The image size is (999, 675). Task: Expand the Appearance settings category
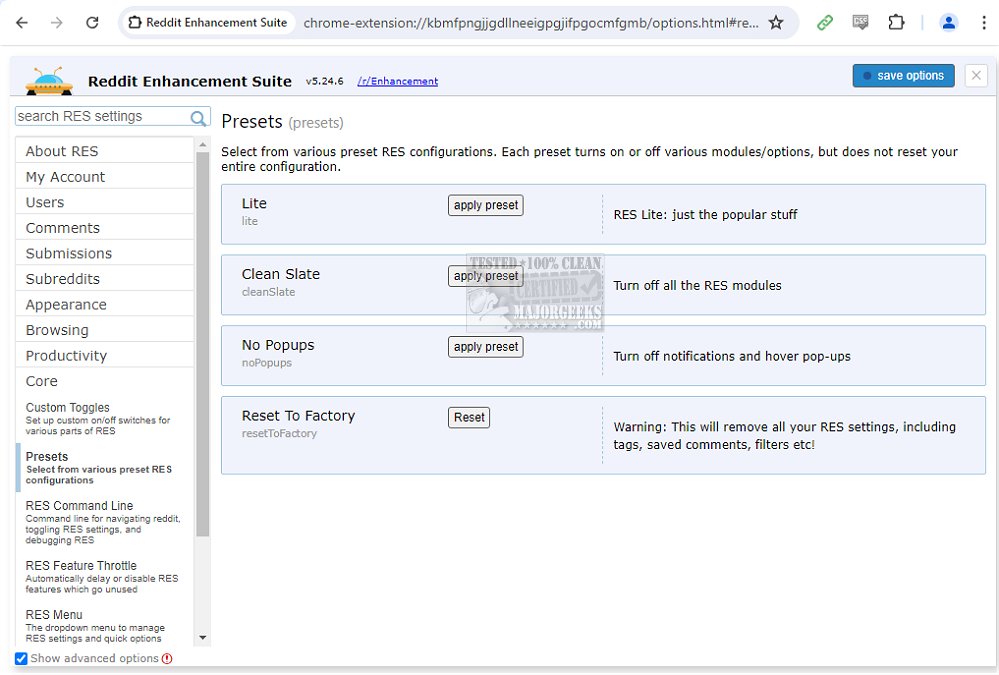click(x=66, y=304)
